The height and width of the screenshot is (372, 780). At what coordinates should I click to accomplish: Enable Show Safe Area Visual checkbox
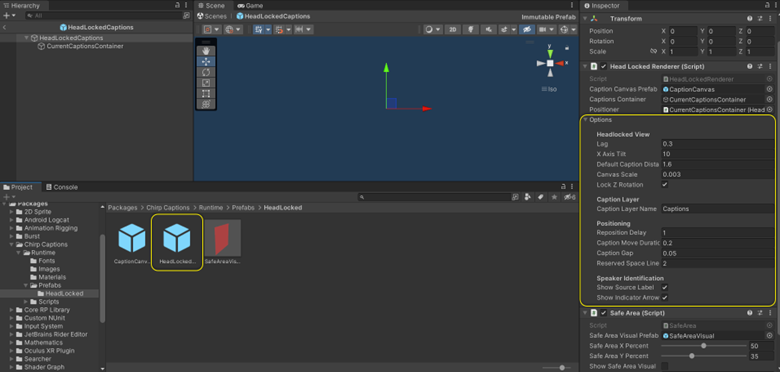pyautogui.click(x=665, y=366)
